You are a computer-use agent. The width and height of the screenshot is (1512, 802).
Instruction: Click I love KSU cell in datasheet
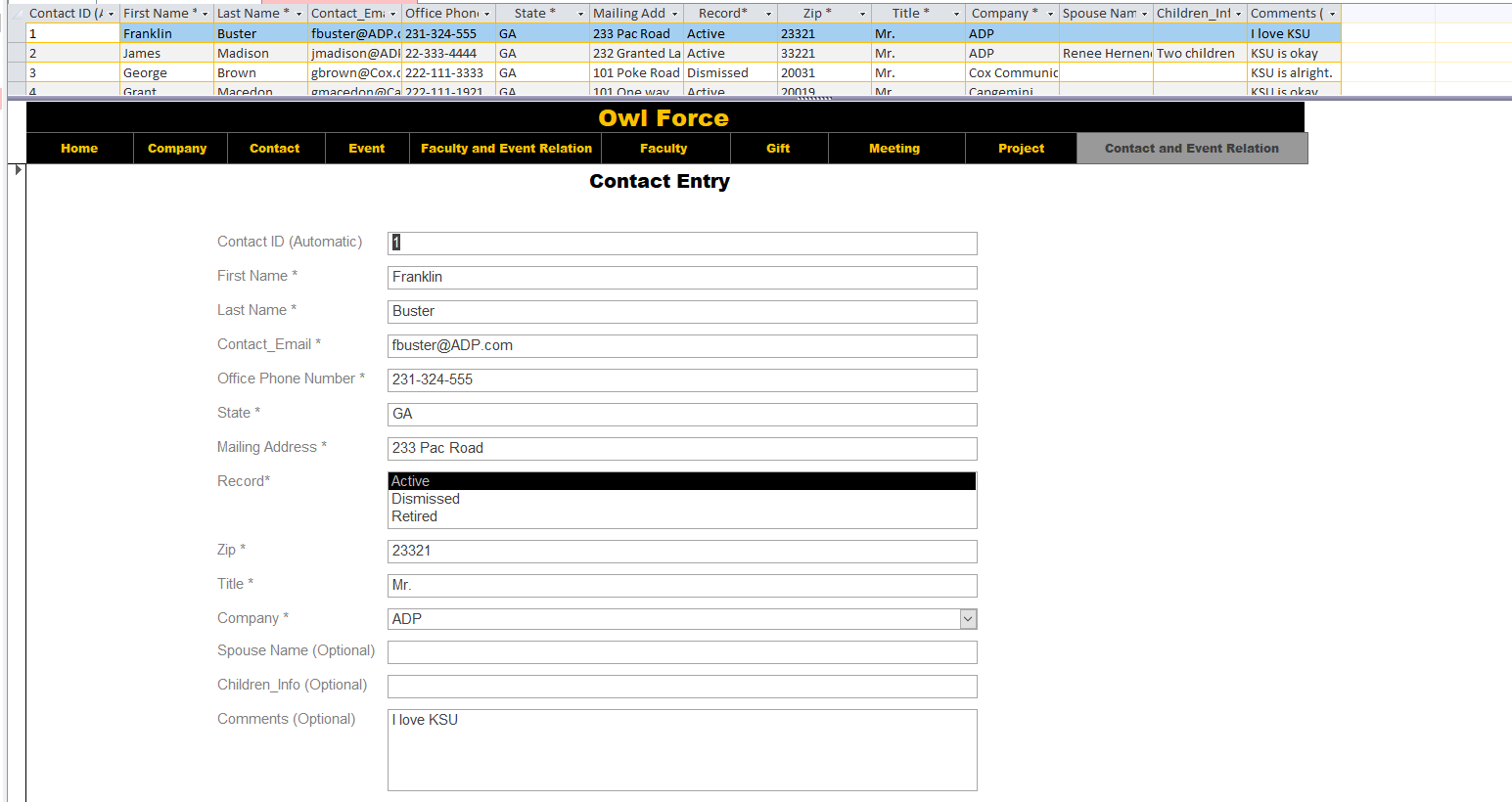1294,33
